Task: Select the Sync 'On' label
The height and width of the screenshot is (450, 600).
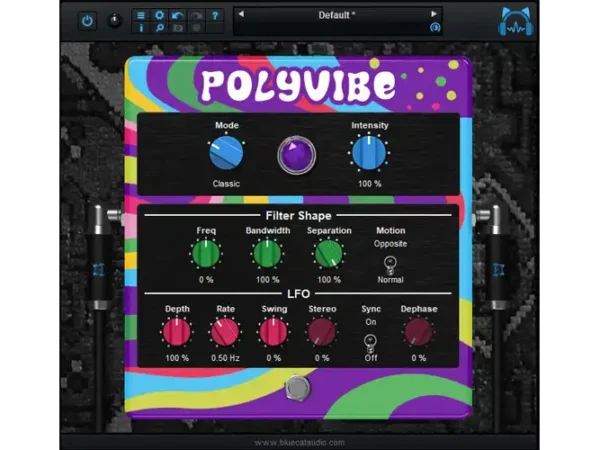Action: coord(370,322)
